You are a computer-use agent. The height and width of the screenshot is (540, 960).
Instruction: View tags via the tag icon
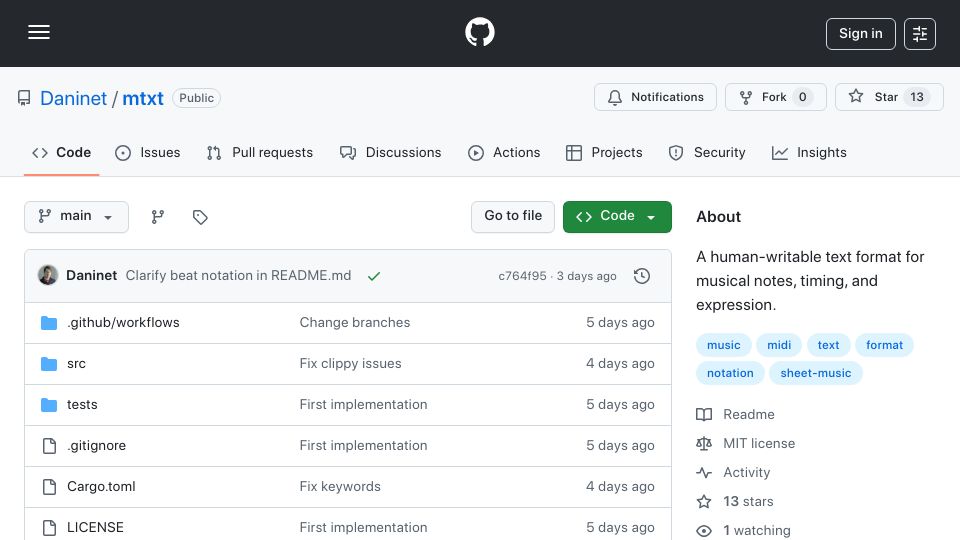[x=200, y=217]
